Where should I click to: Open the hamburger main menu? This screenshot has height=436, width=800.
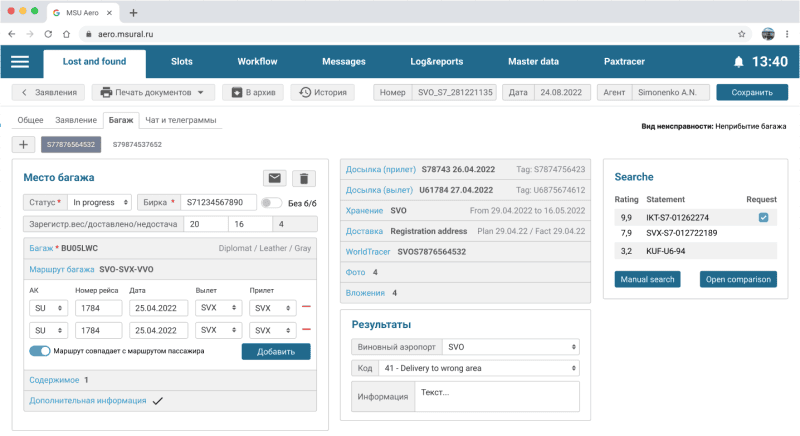pyautogui.click(x=20, y=62)
